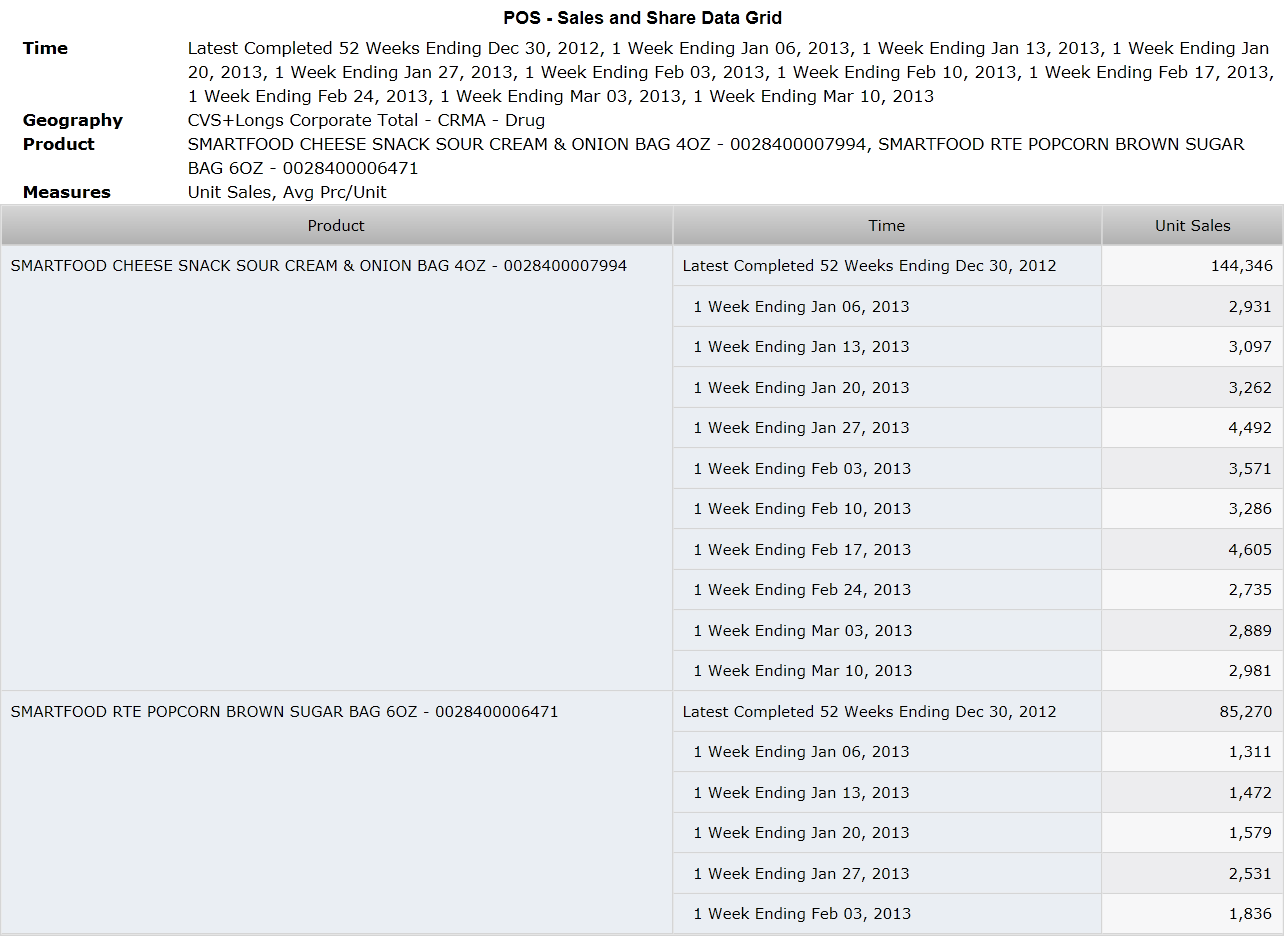This screenshot has height=946, width=1284.
Task: Select Brown Sugar 'Jan 13, 2013' time cell
Action: tap(887, 792)
